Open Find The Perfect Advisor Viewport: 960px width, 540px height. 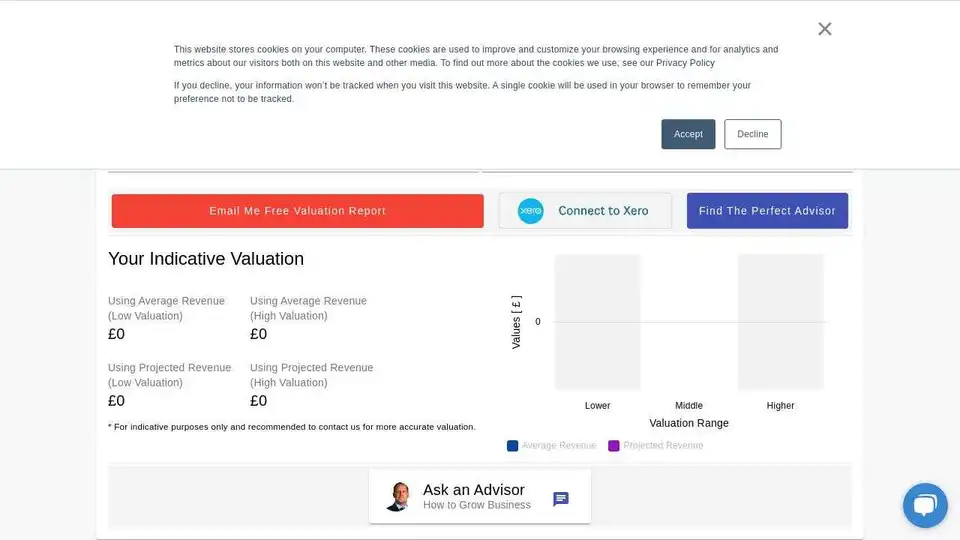(x=767, y=211)
